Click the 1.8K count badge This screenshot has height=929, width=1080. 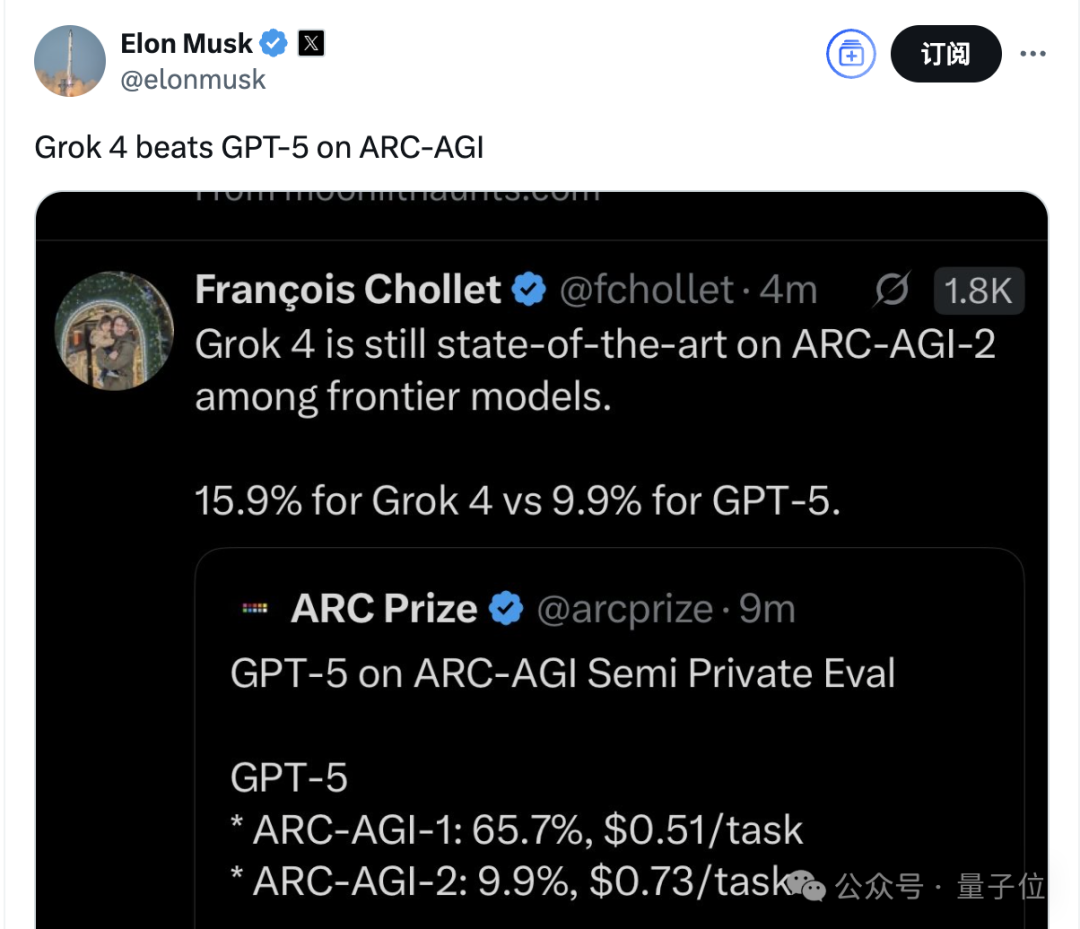point(978,291)
